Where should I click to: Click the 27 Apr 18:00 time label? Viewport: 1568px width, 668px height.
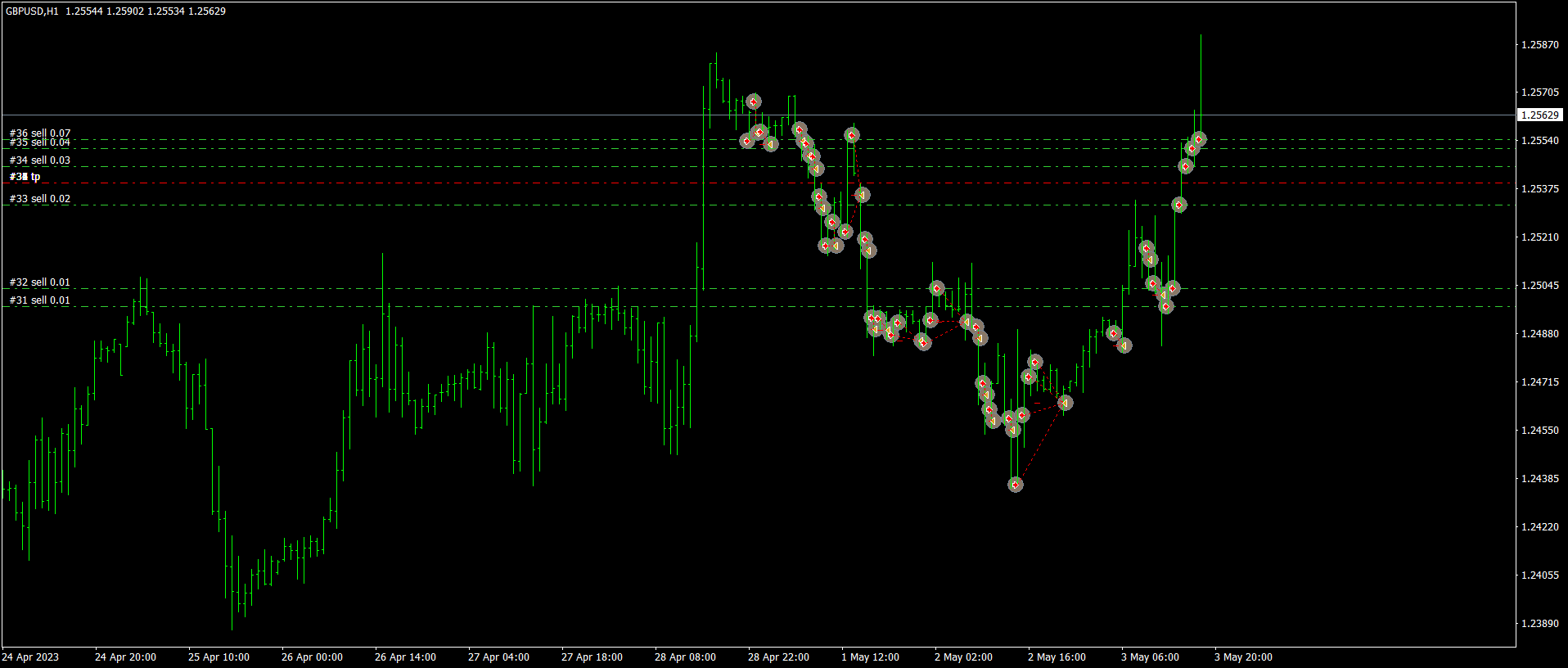[x=592, y=657]
